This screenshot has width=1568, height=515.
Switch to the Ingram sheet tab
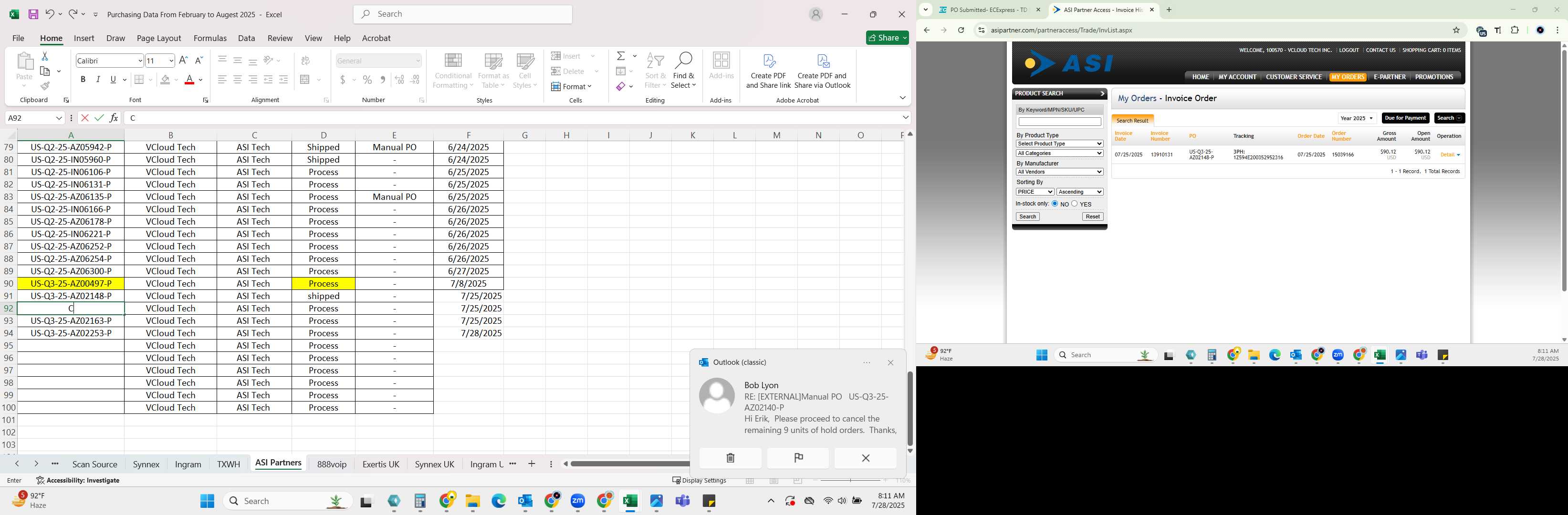point(188,464)
